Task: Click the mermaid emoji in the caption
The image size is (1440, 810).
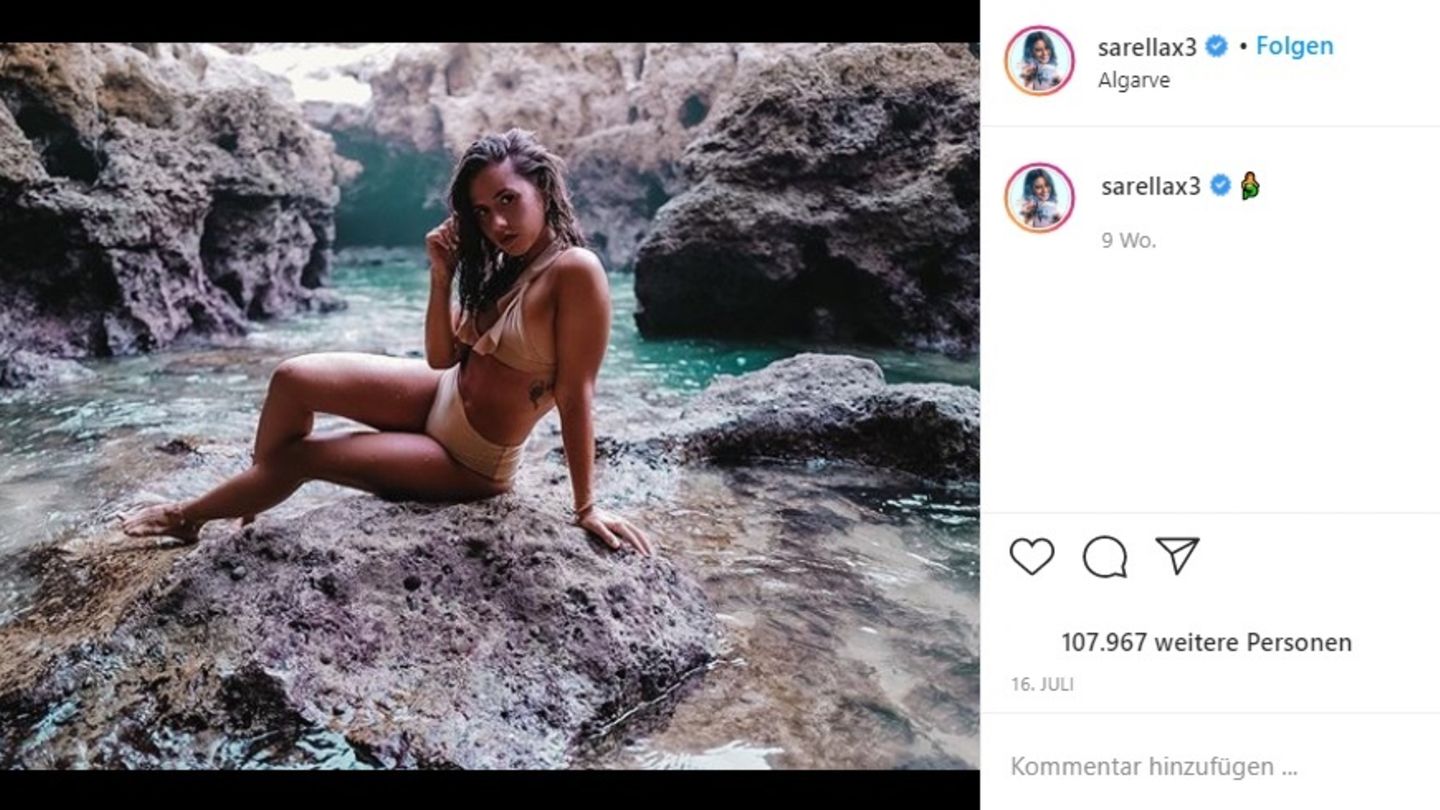Action: point(1250,185)
